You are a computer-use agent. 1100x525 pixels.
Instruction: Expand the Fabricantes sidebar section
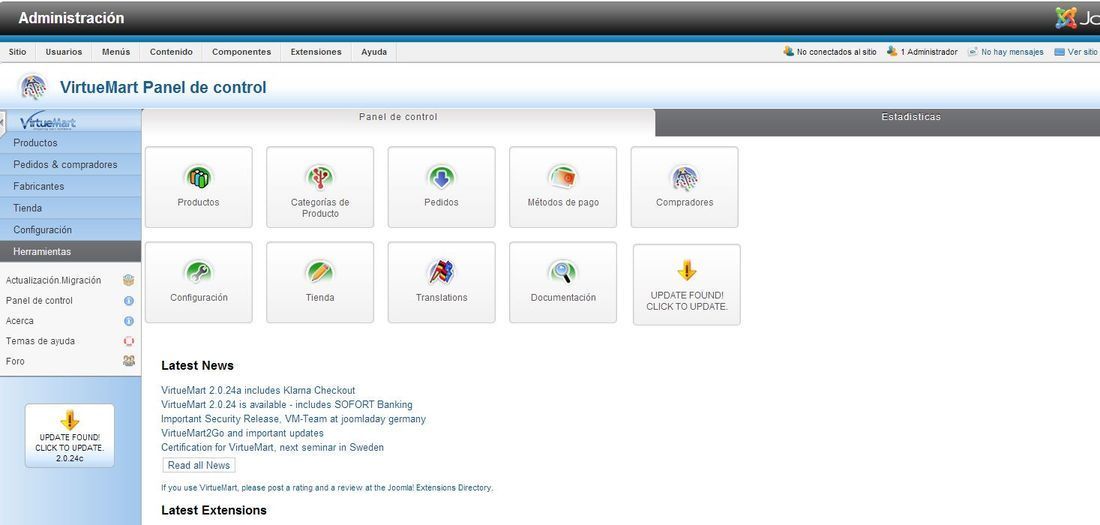coord(70,186)
